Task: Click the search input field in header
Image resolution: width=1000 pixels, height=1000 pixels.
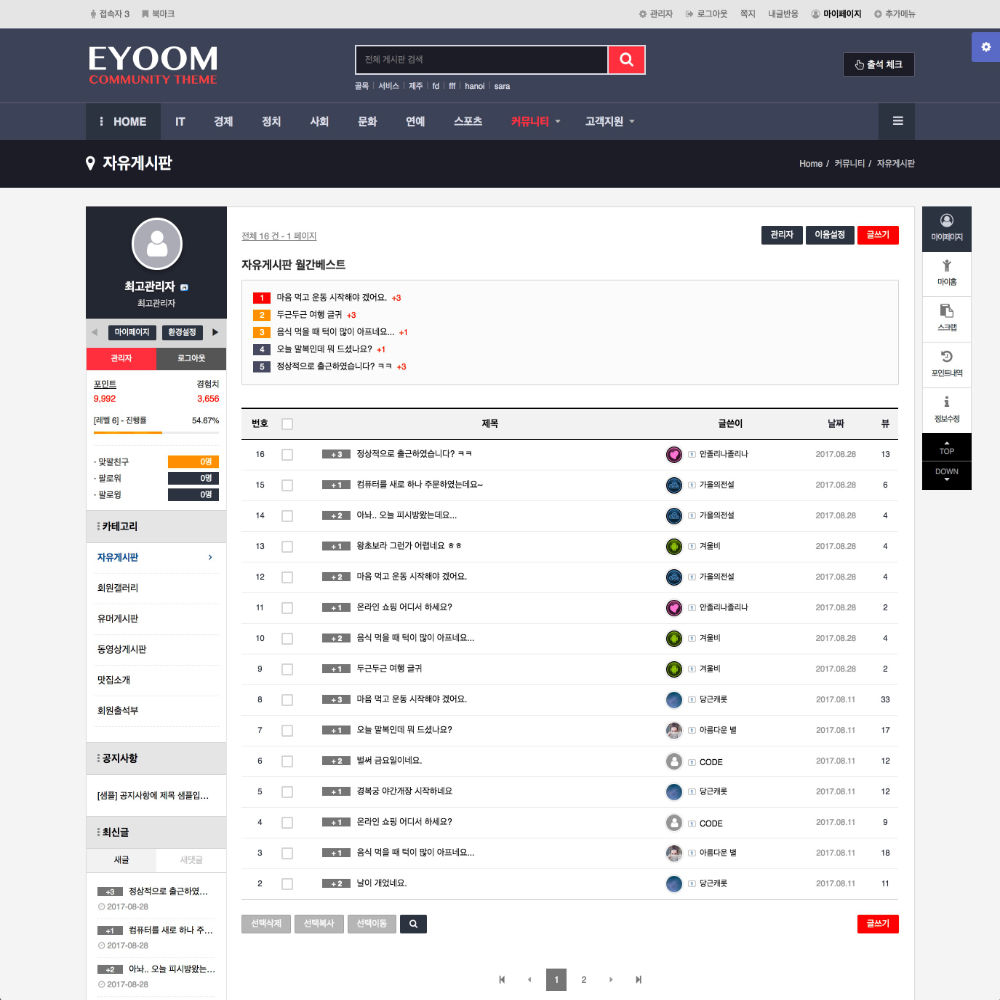Action: tap(481, 60)
